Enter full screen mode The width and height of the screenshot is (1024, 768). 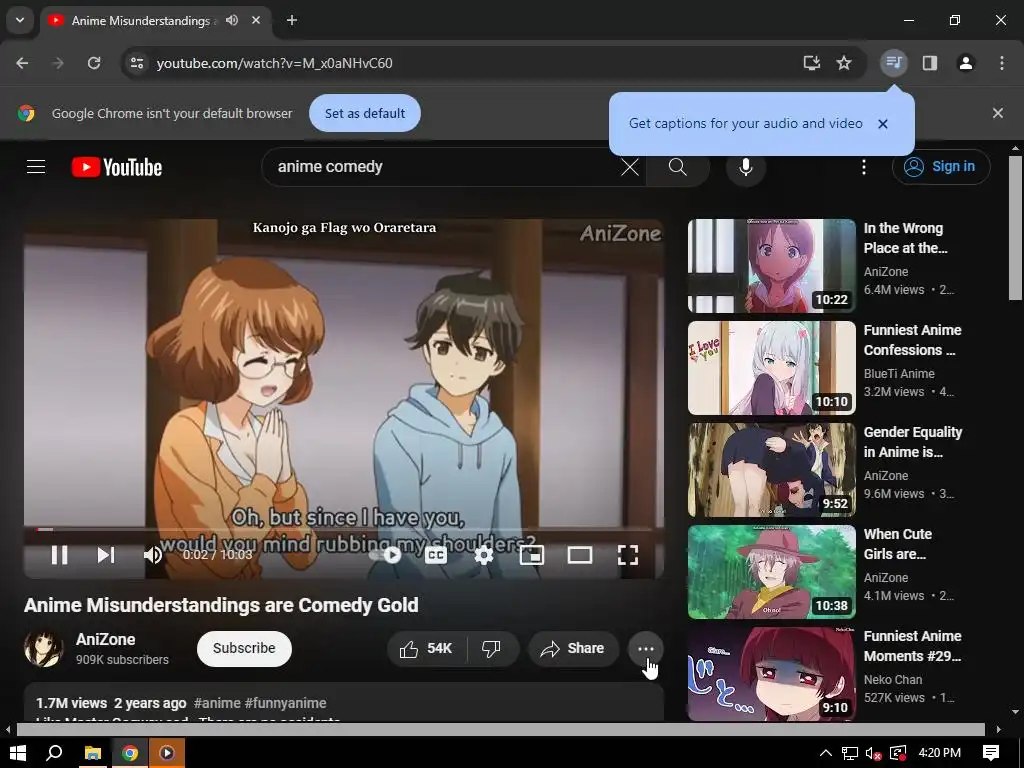coord(628,555)
